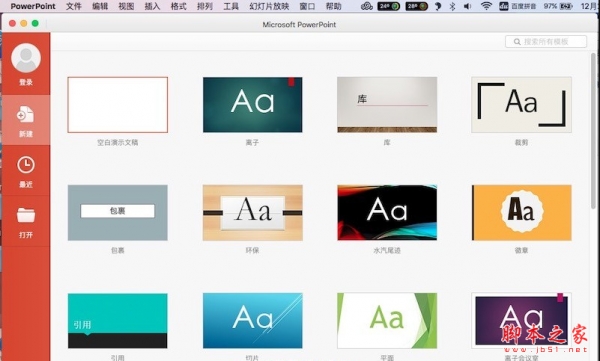The image size is (600, 361).
Task: Open the 窗口 menu
Action: 307,6
